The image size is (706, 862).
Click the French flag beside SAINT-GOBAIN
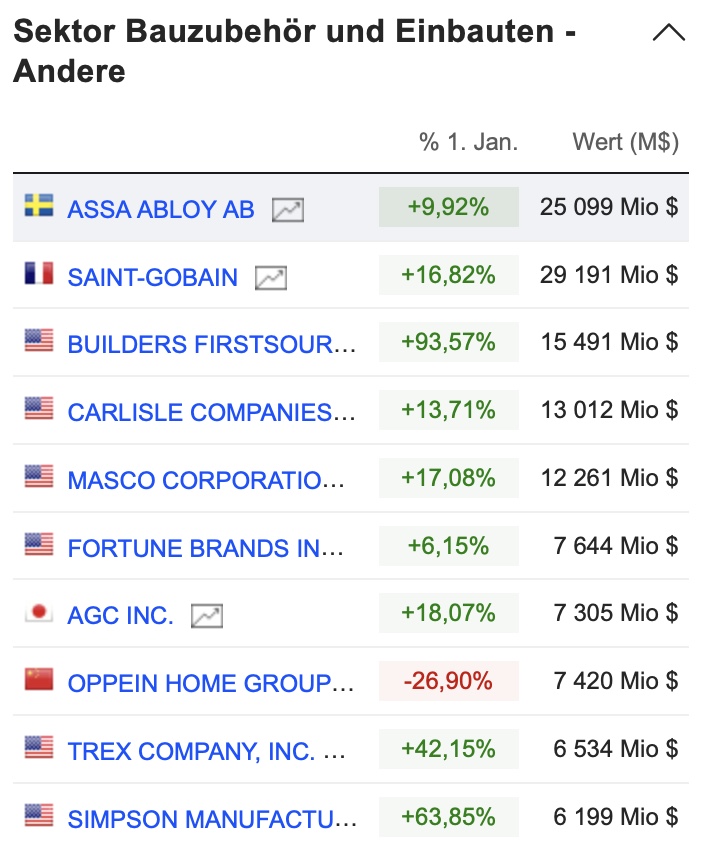point(39,273)
